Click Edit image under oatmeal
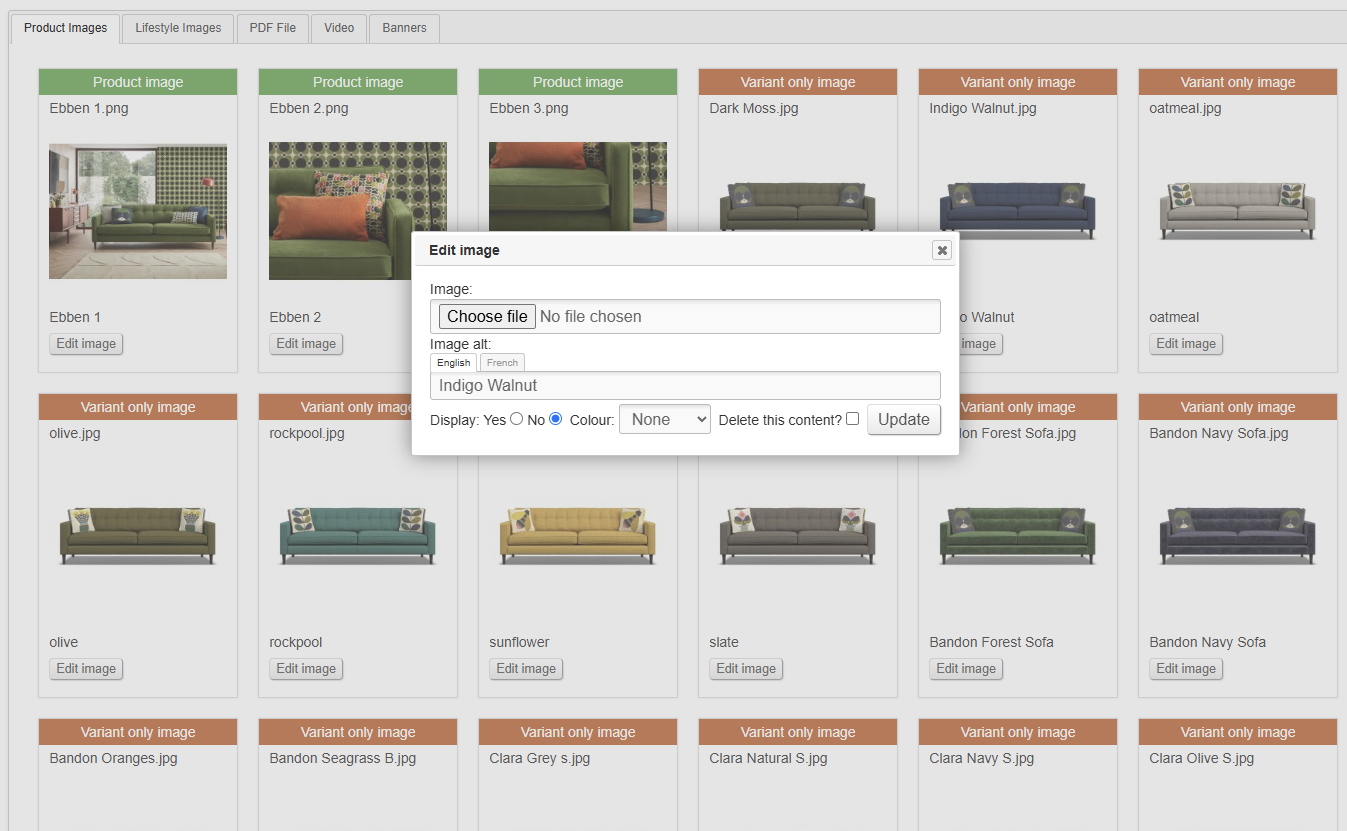Viewport: 1347px width, 831px height. [x=1185, y=344]
